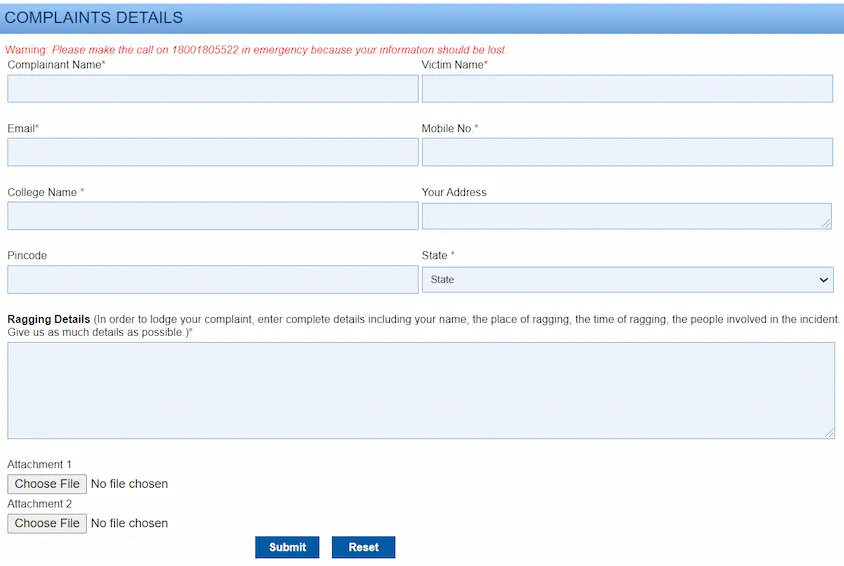Click the Mobile No. label

pos(446,129)
